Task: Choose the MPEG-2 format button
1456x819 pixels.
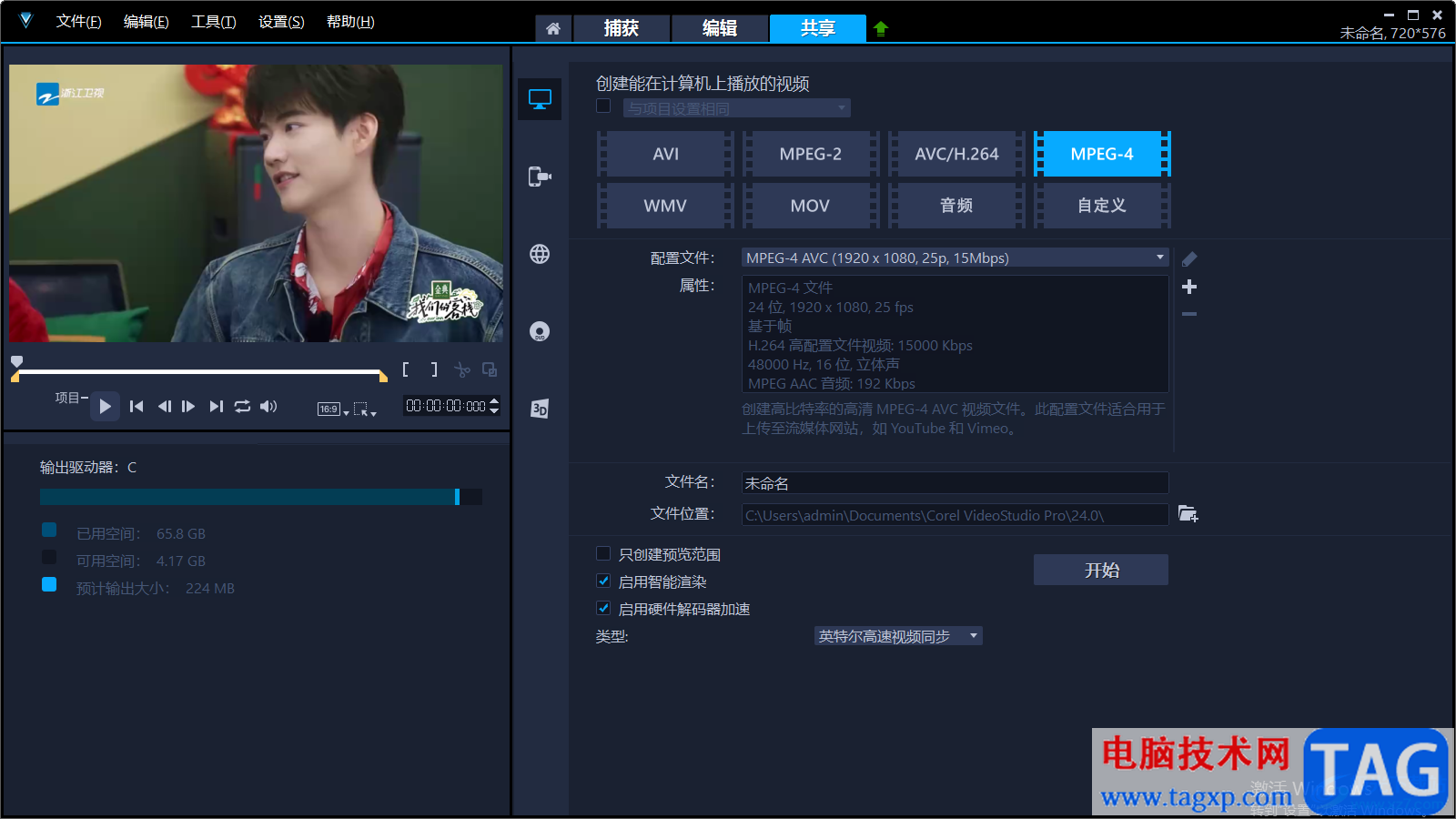Action: [811, 154]
